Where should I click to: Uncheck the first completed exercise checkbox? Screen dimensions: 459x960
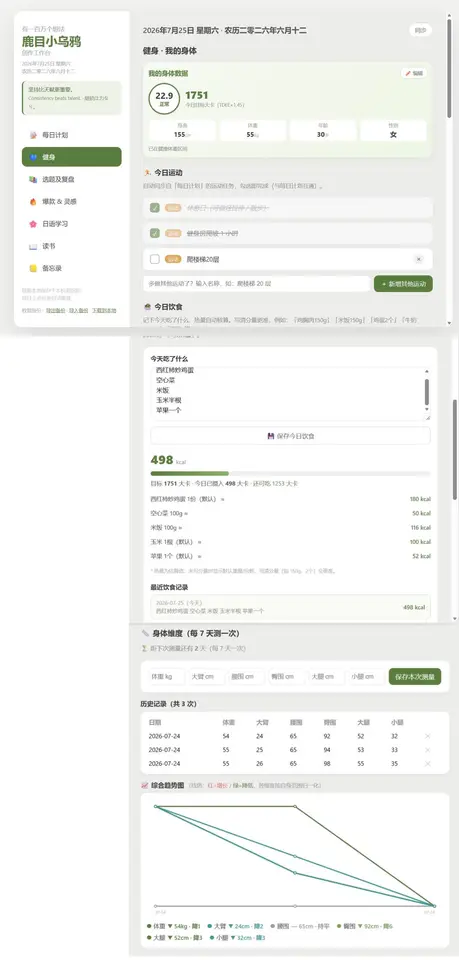click(x=155, y=208)
